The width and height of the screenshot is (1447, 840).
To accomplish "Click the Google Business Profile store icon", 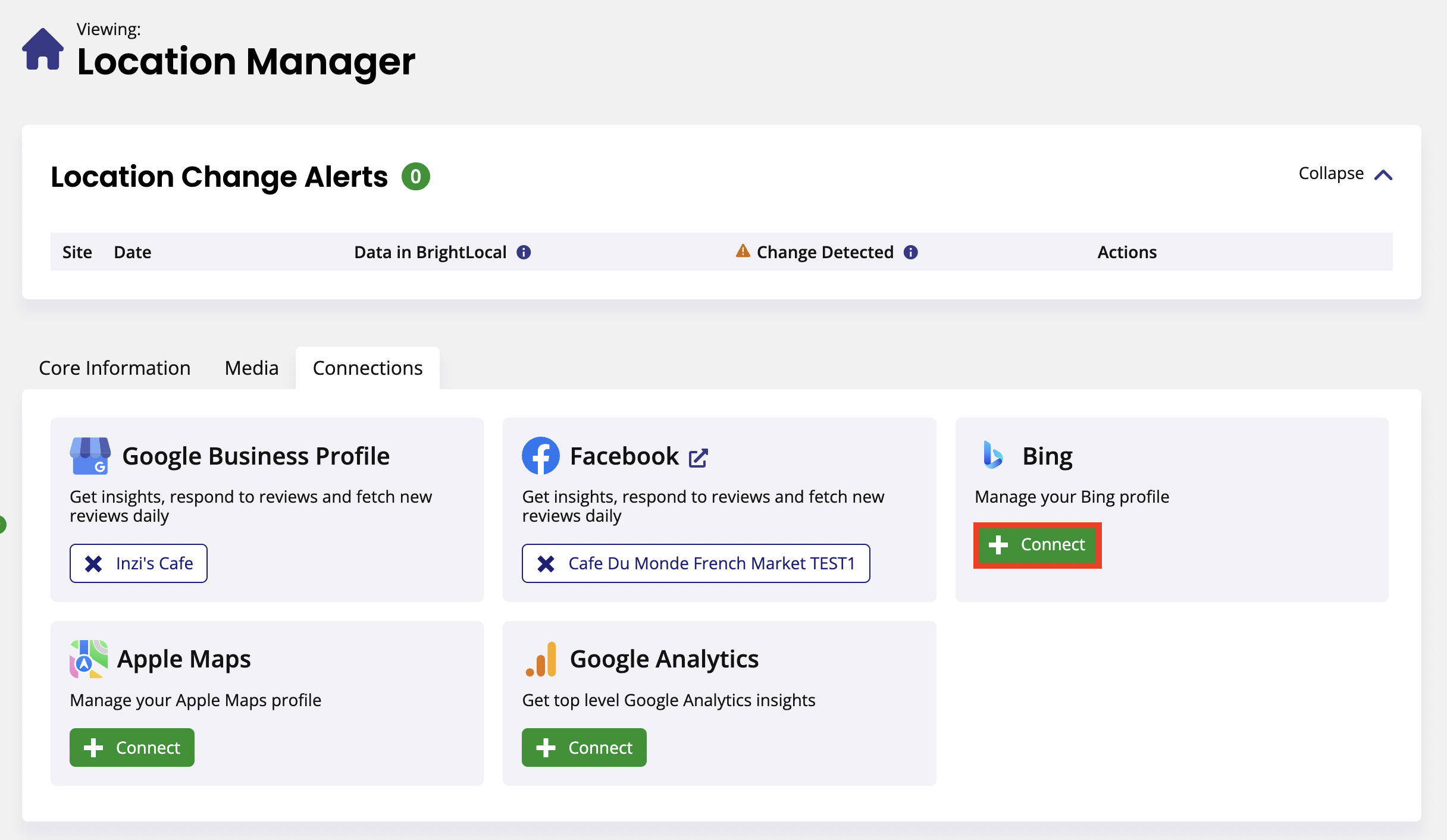I will 90,456.
